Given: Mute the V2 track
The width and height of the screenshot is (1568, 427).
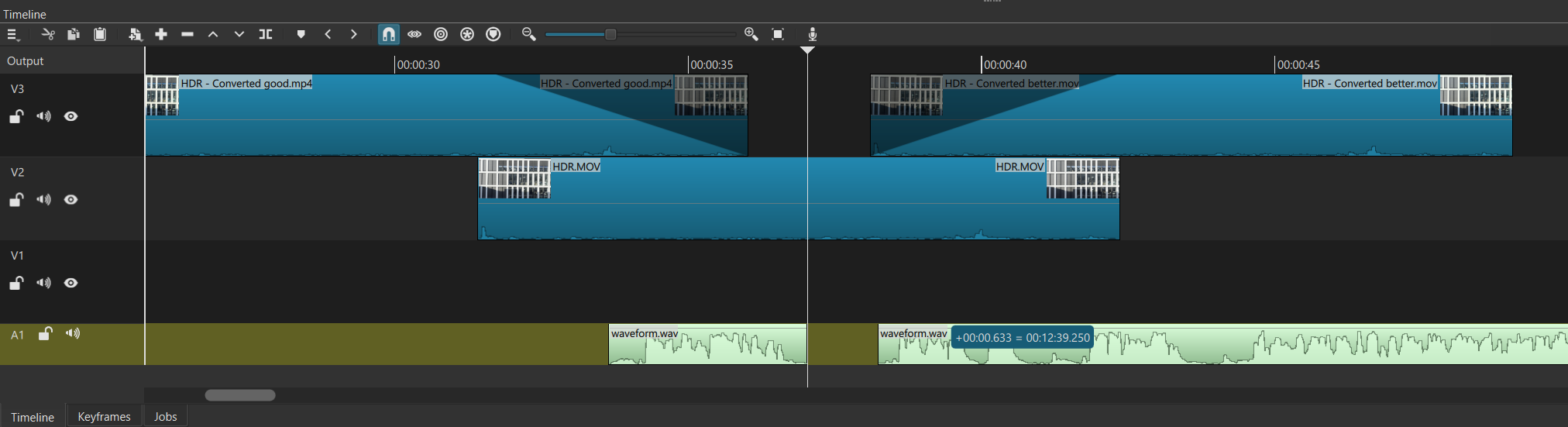Looking at the screenshot, I should tap(44, 200).
